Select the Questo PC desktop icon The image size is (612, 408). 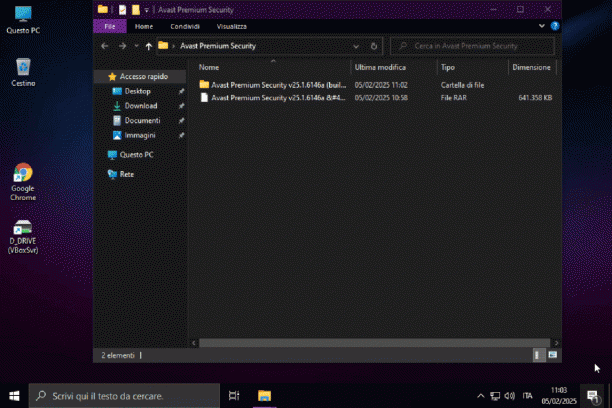[23, 20]
